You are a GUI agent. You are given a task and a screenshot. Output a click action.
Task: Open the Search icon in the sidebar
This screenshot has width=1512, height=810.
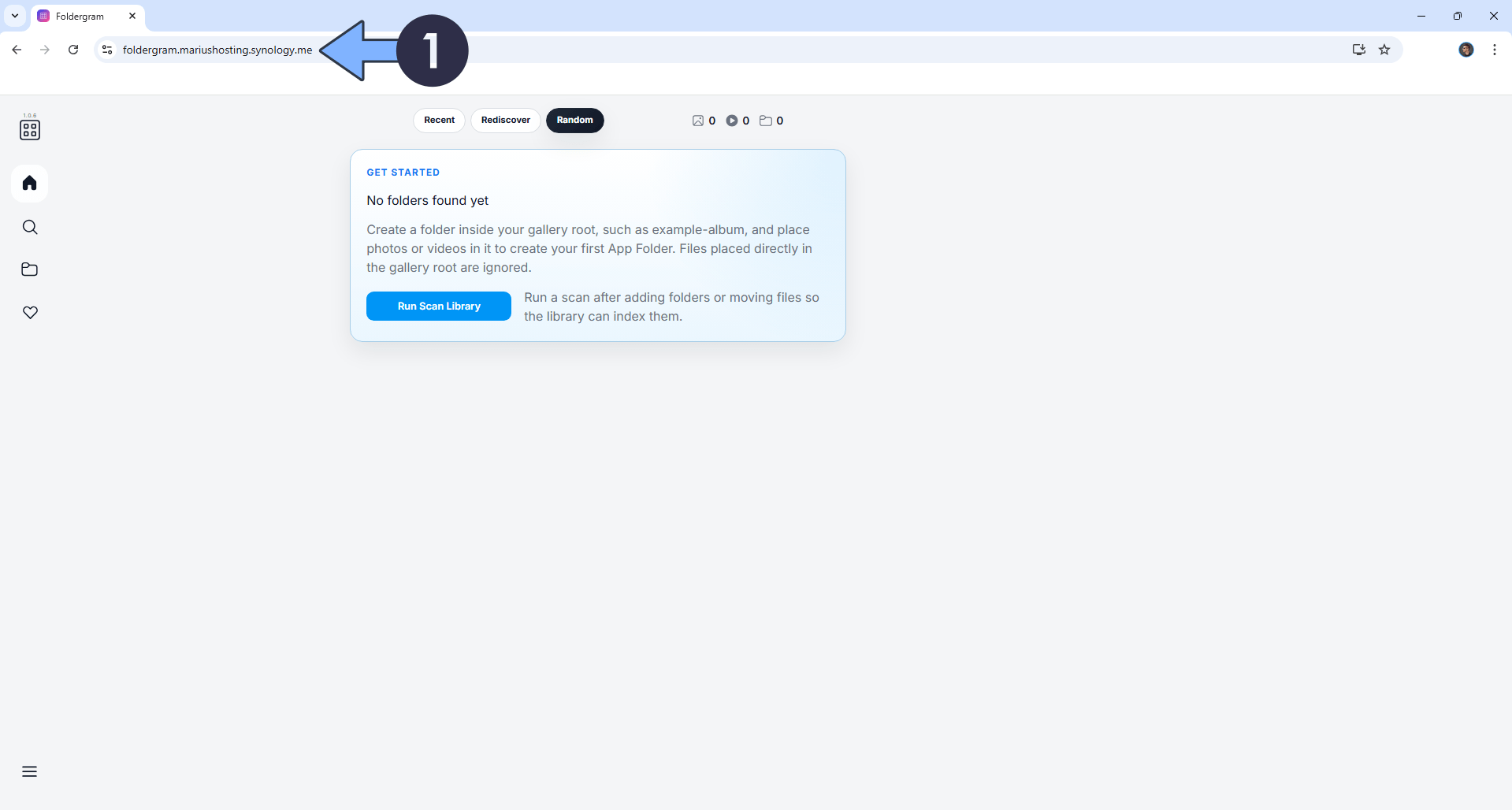coord(29,227)
